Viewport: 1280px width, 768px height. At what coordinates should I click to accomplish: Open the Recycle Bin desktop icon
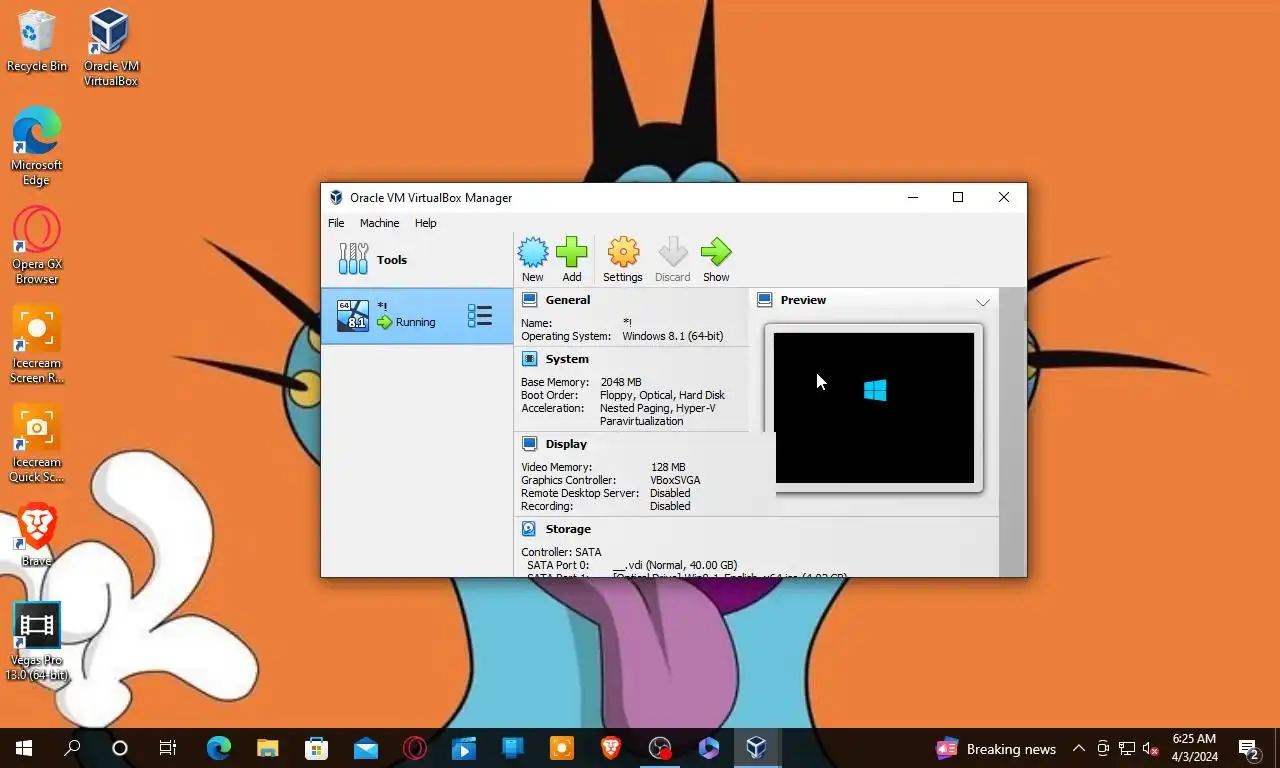[x=37, y=42]
